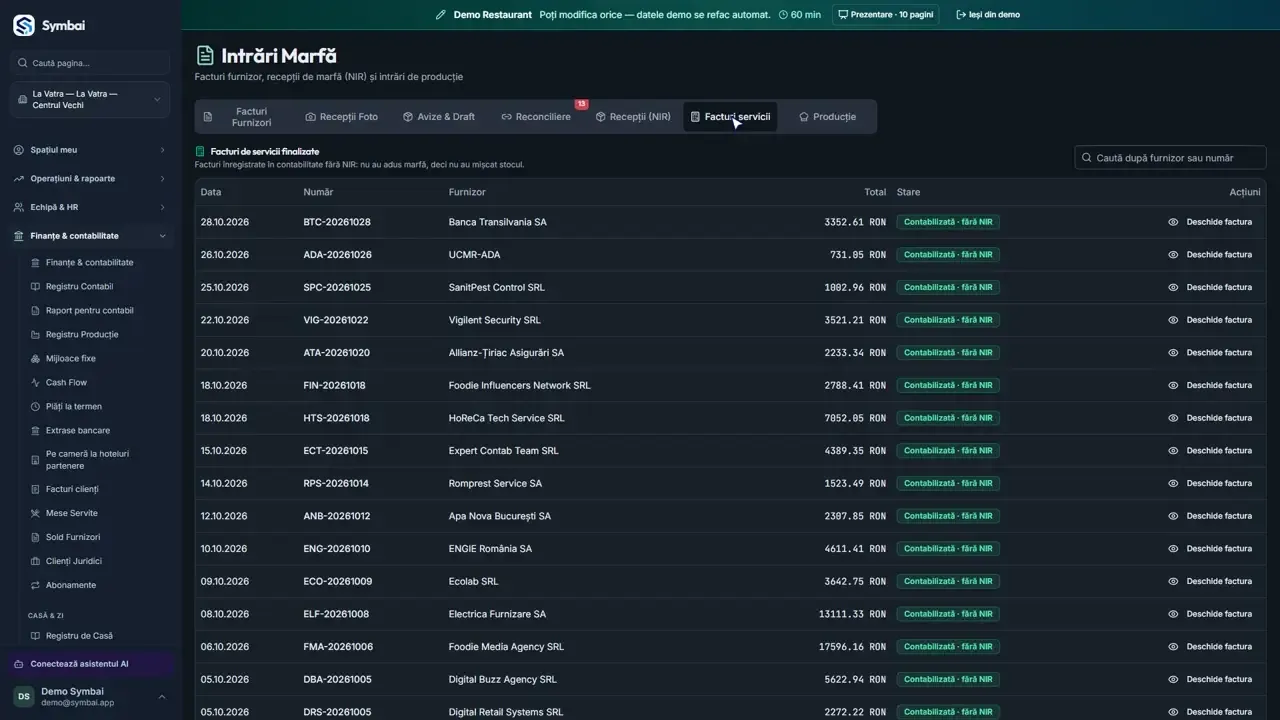Viewport: 1280px width, 720px height.
Task: Open the location selector La Vatra dropdown
Action: (90, 100)
